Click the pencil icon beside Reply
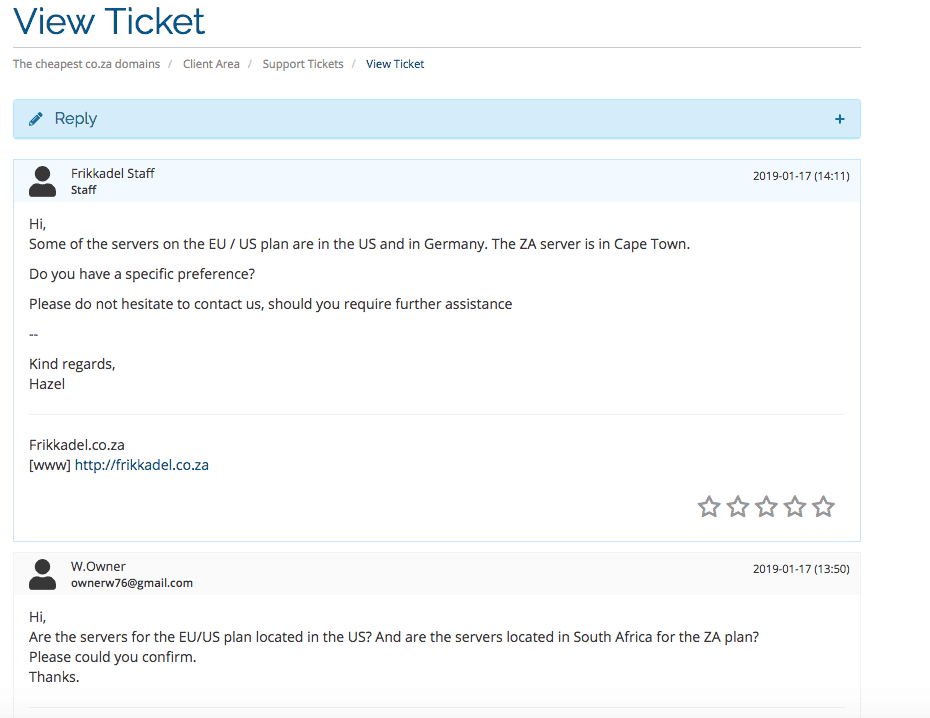The width and height of the screenshot is (930, 718). [x=36, y=119]
